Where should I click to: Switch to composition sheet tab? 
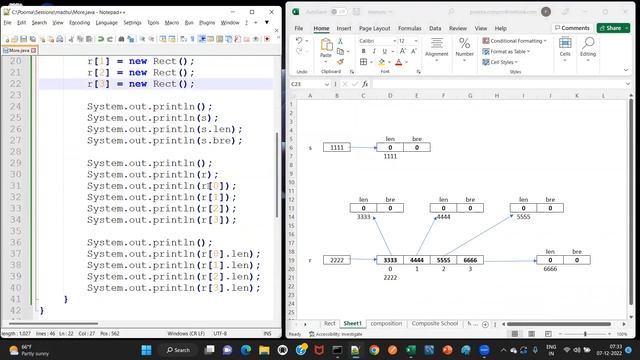(x=386, y=323)
